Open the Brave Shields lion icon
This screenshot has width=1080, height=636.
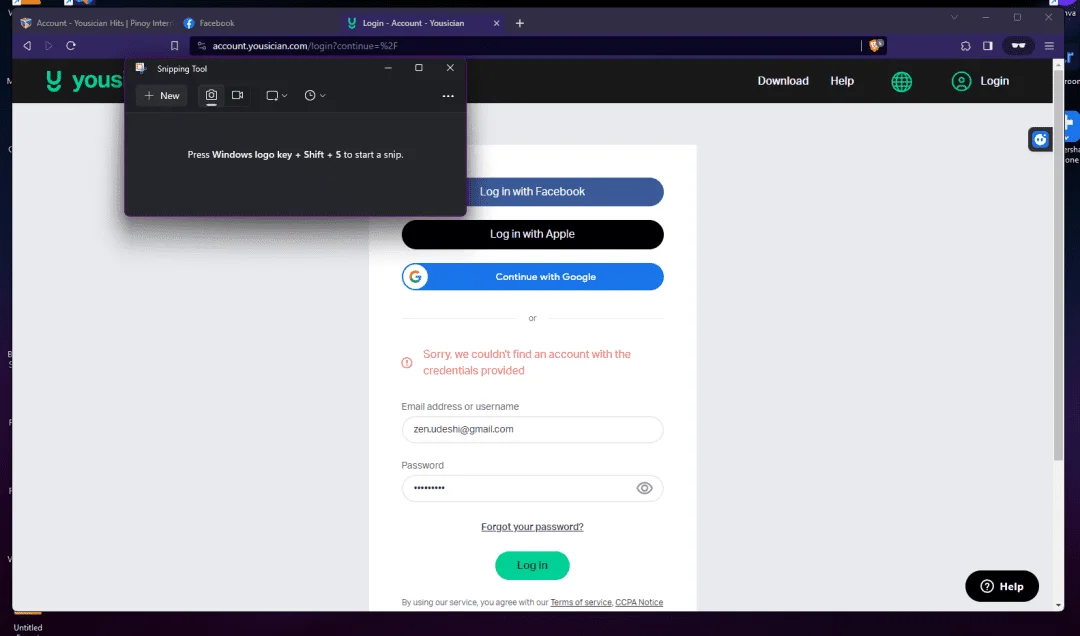875,45
